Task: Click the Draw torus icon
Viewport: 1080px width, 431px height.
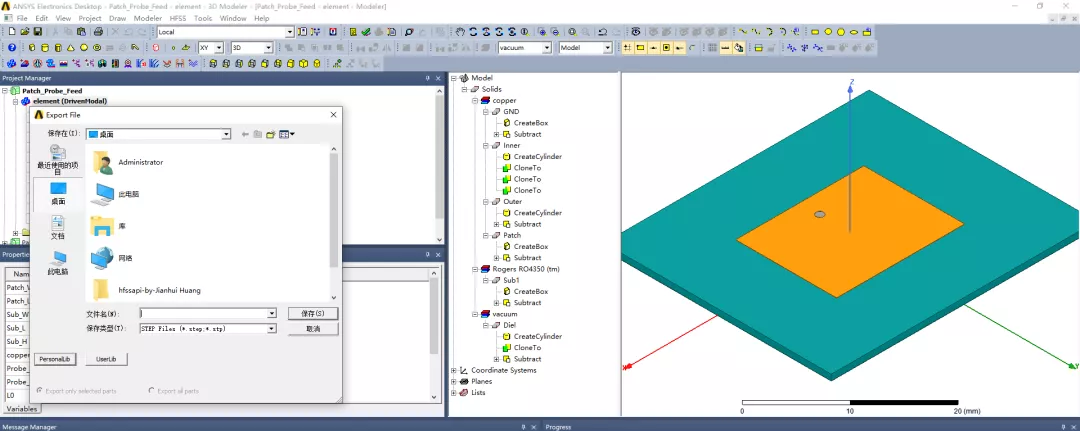Action: [97, 48]
